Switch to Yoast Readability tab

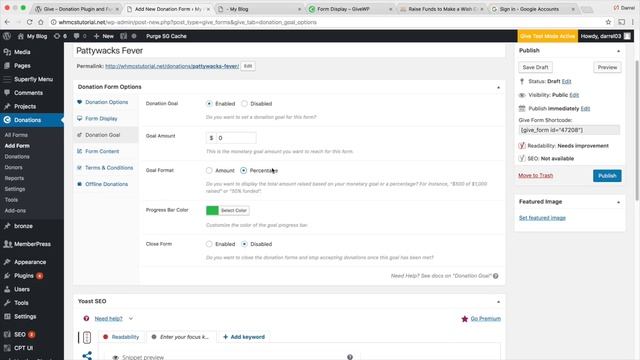click(x=122, y=337)
